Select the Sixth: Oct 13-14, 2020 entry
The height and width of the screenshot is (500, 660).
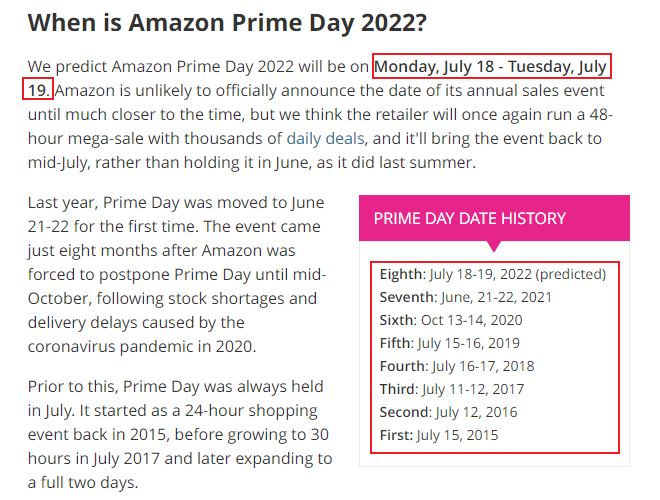[x=451, y=320]
